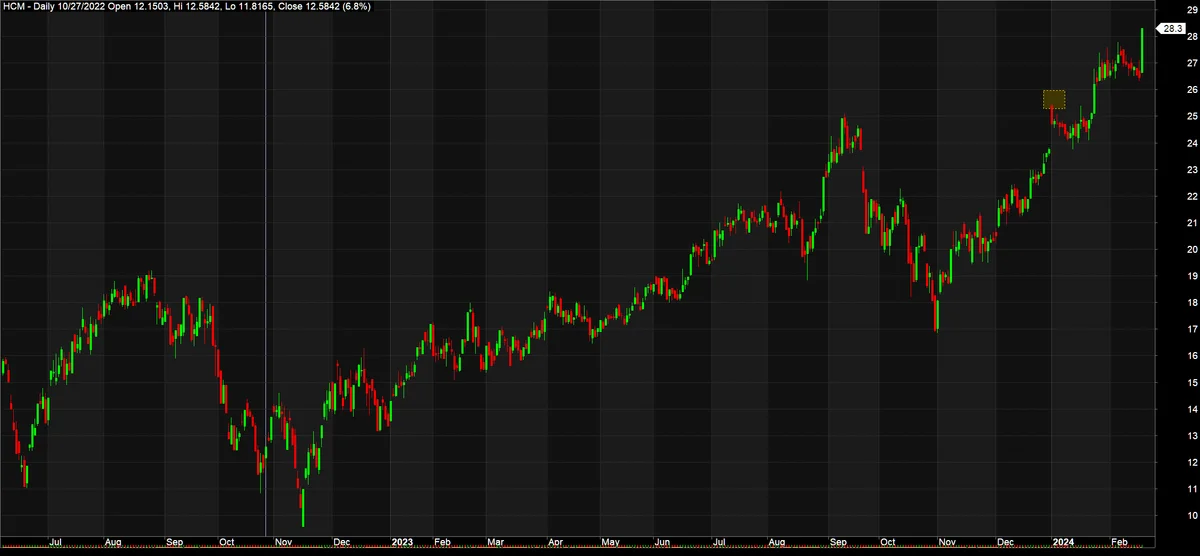Click the Dec label just before 2023
Image resolution: width=1200 pixels, height=556 pixels.
pyautogui.click(x=342, y=541)
